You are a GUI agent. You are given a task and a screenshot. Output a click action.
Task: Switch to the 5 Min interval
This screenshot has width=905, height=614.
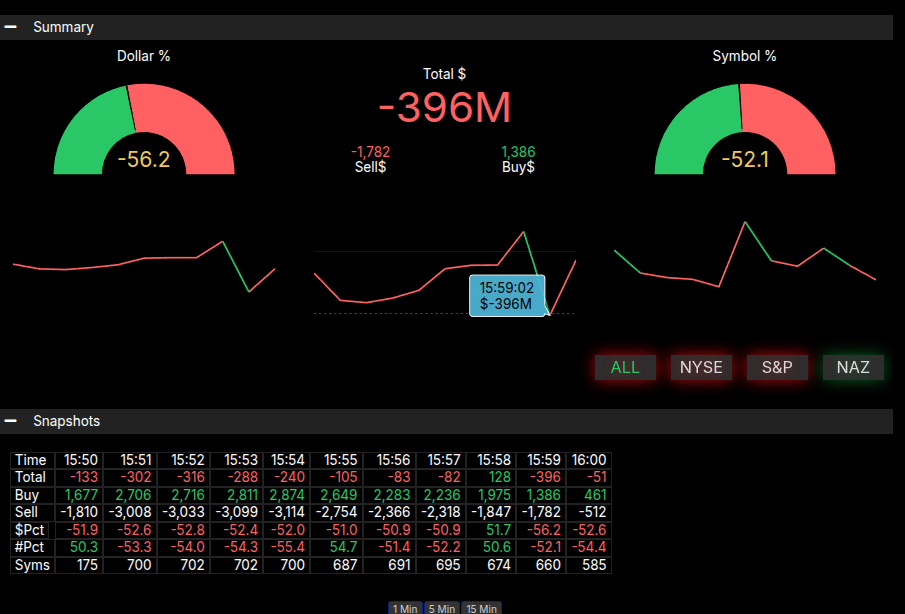tap(442, 608)
